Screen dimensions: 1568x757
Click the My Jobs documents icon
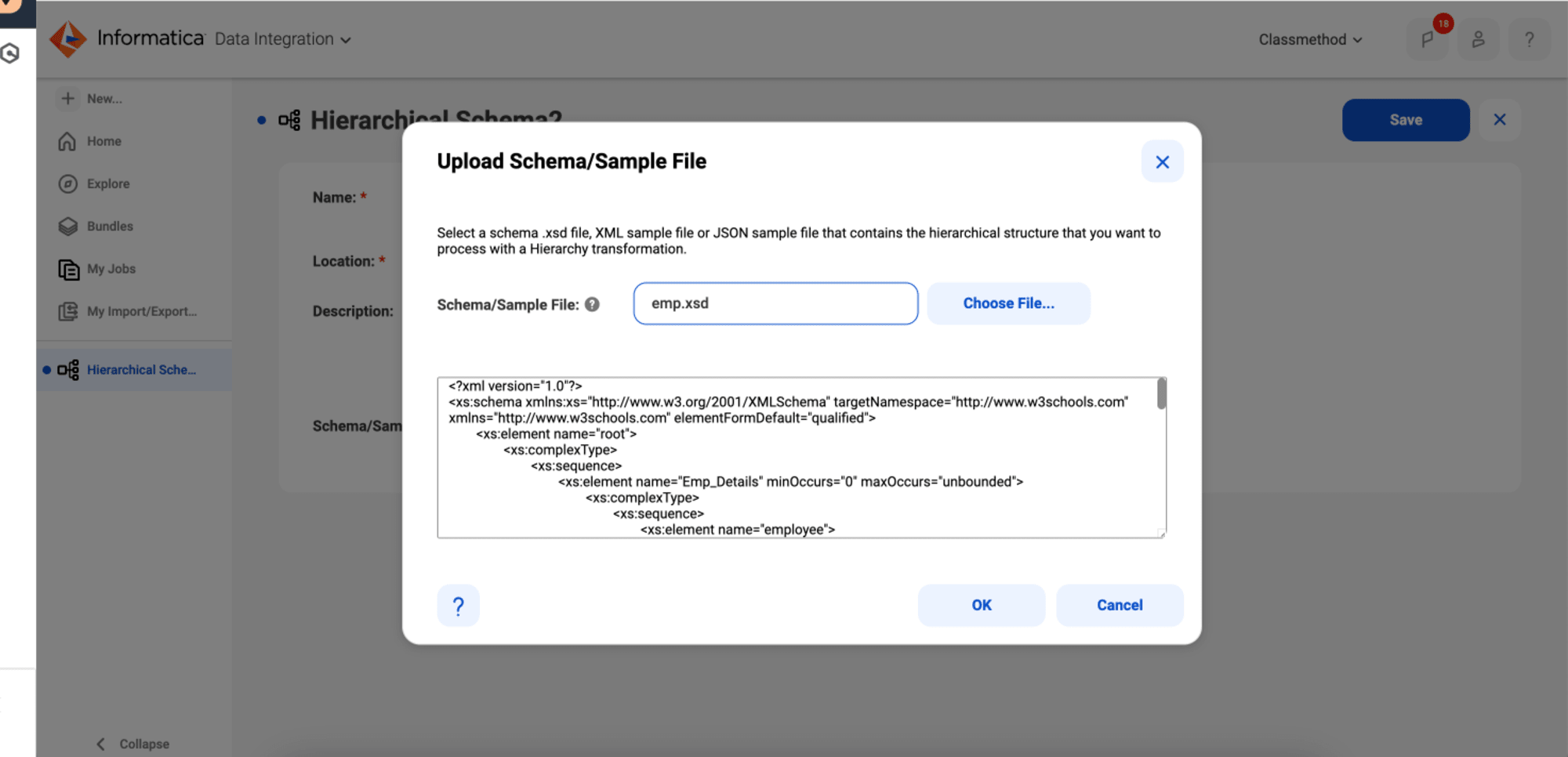(69, 270)
